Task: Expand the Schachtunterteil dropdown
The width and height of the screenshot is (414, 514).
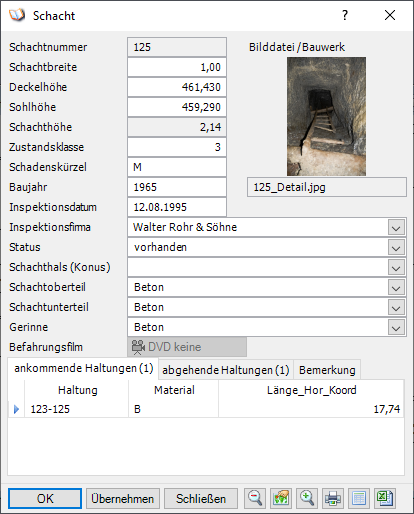Action: pos(396,307)
